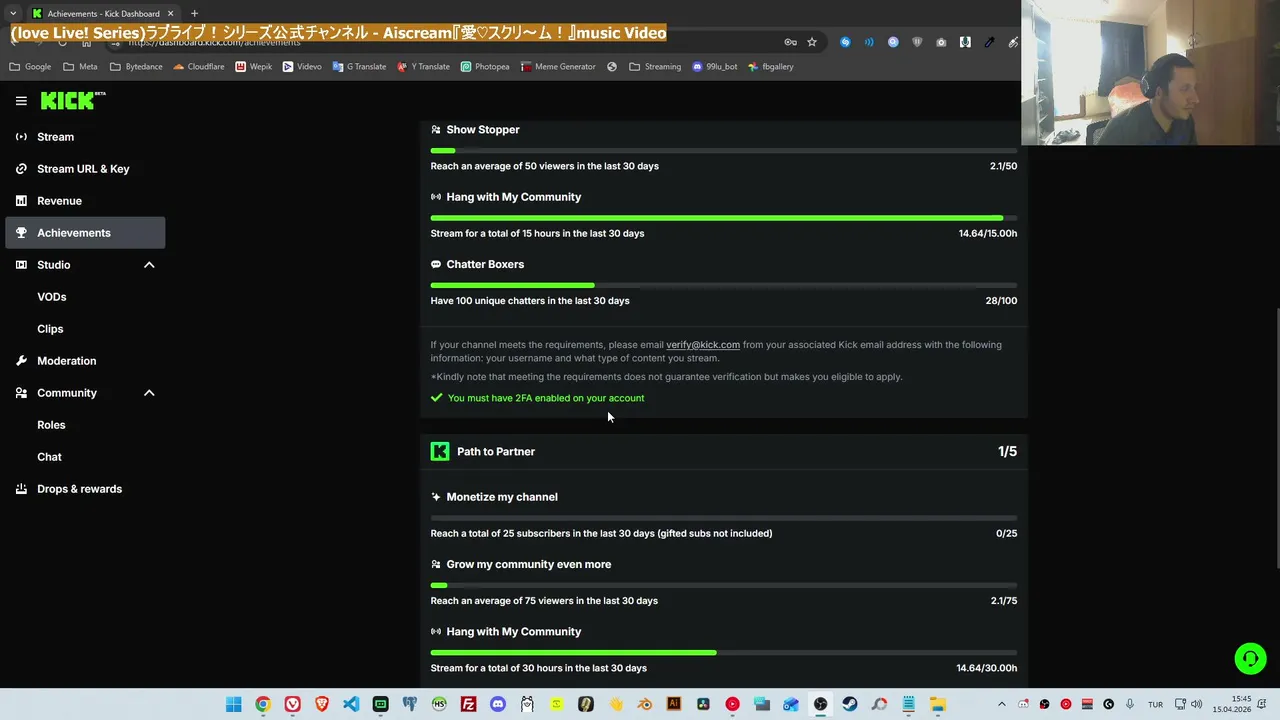Open a new browser tab with the plus button
This screenshot has height=720, width=1280.
pos(194,14)
